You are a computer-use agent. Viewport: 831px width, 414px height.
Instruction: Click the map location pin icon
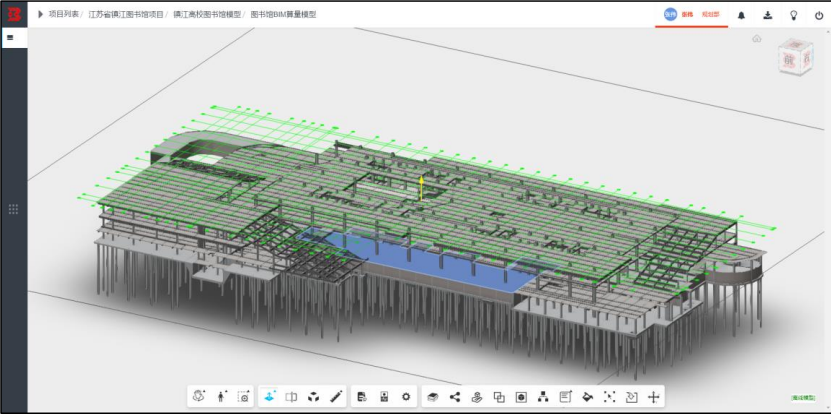point(477,396)
